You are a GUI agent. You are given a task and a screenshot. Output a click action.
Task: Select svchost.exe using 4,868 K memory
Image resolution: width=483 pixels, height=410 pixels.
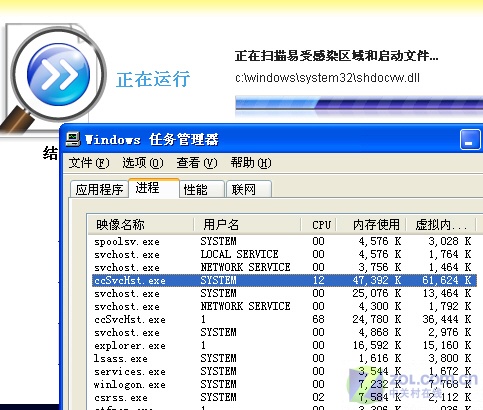[284, 332]
